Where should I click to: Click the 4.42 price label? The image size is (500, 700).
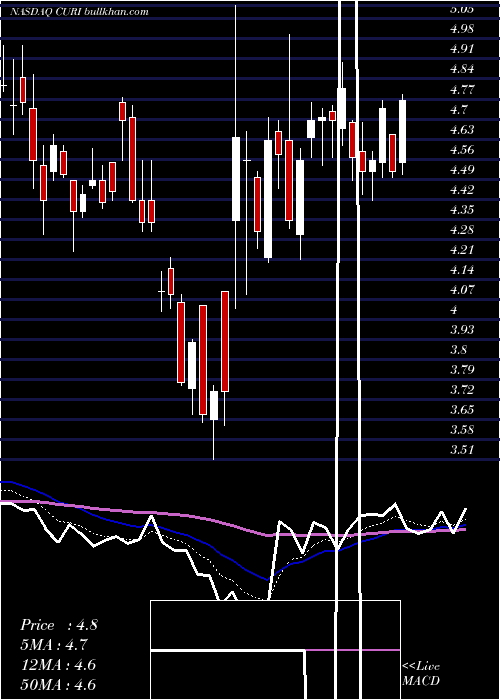[x=462, y=190]
